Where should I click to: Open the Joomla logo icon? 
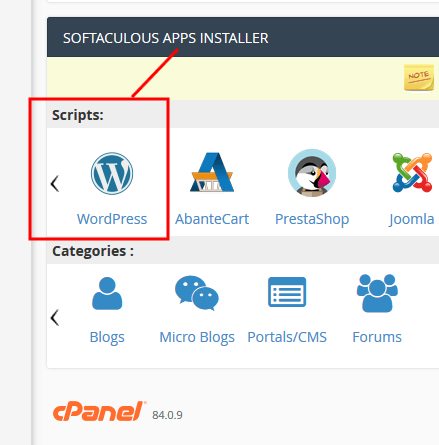[x=412, y=173]
